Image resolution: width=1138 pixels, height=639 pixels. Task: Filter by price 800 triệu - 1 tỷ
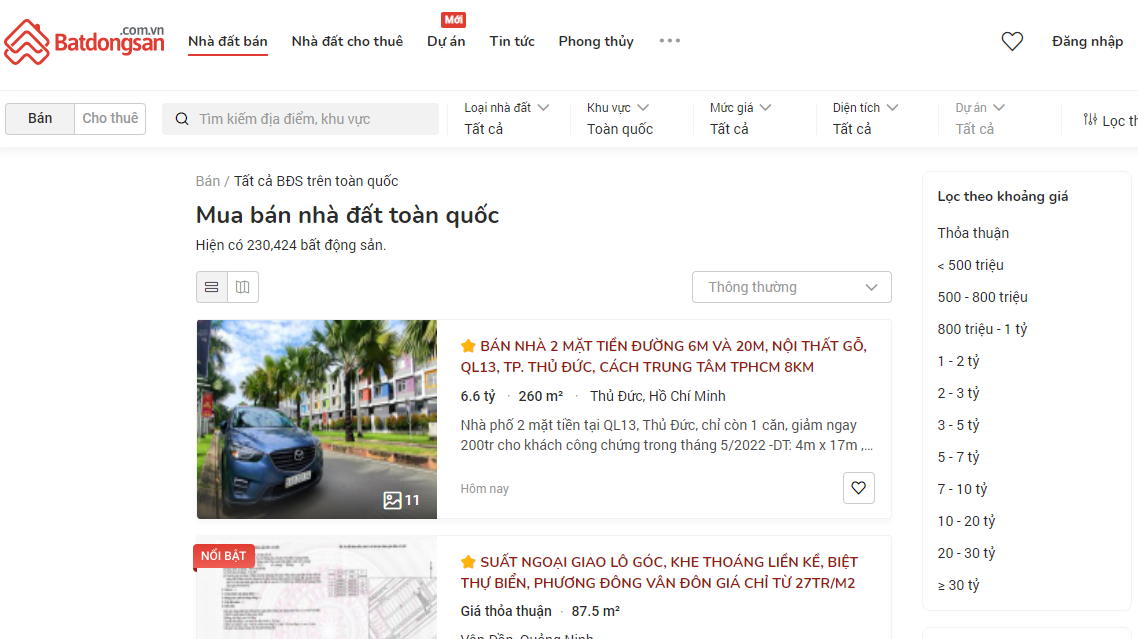(x=982, y=329)
